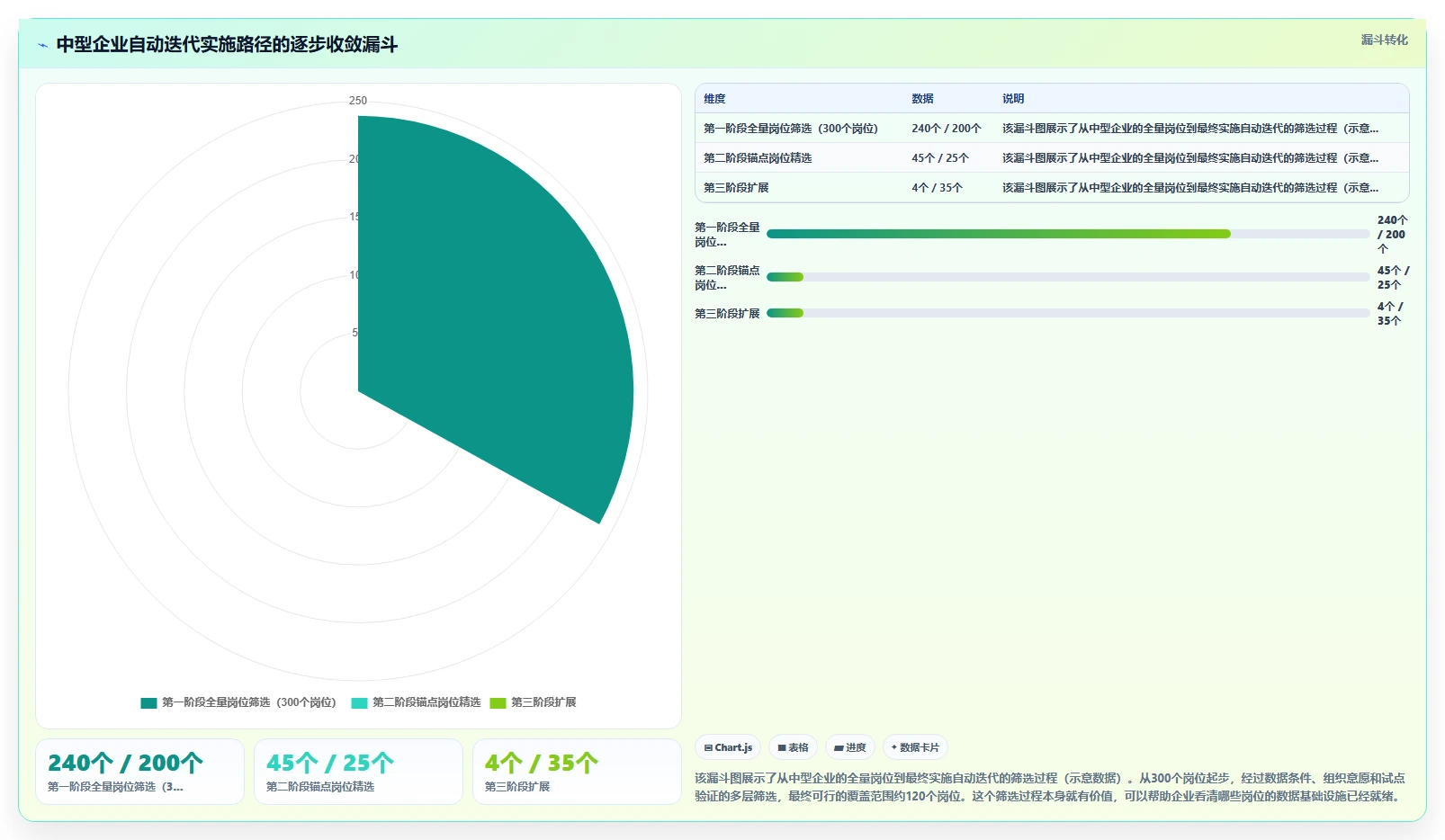
Task: Click the title 中型企业自动迭代实施路径的逐步收敛漏斗
Action: click(227, 45)
